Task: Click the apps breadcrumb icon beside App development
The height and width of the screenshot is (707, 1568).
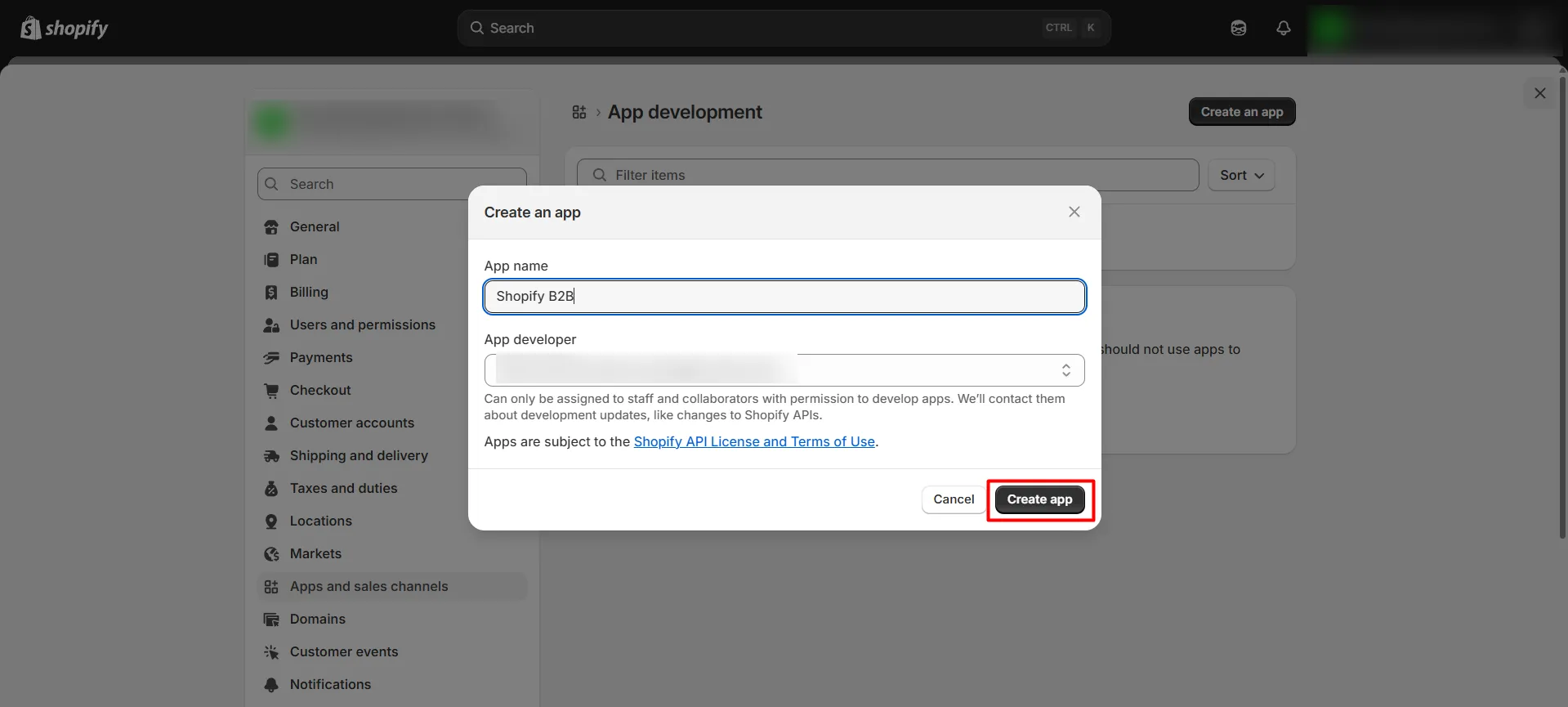Action: [x=579, y=112]
